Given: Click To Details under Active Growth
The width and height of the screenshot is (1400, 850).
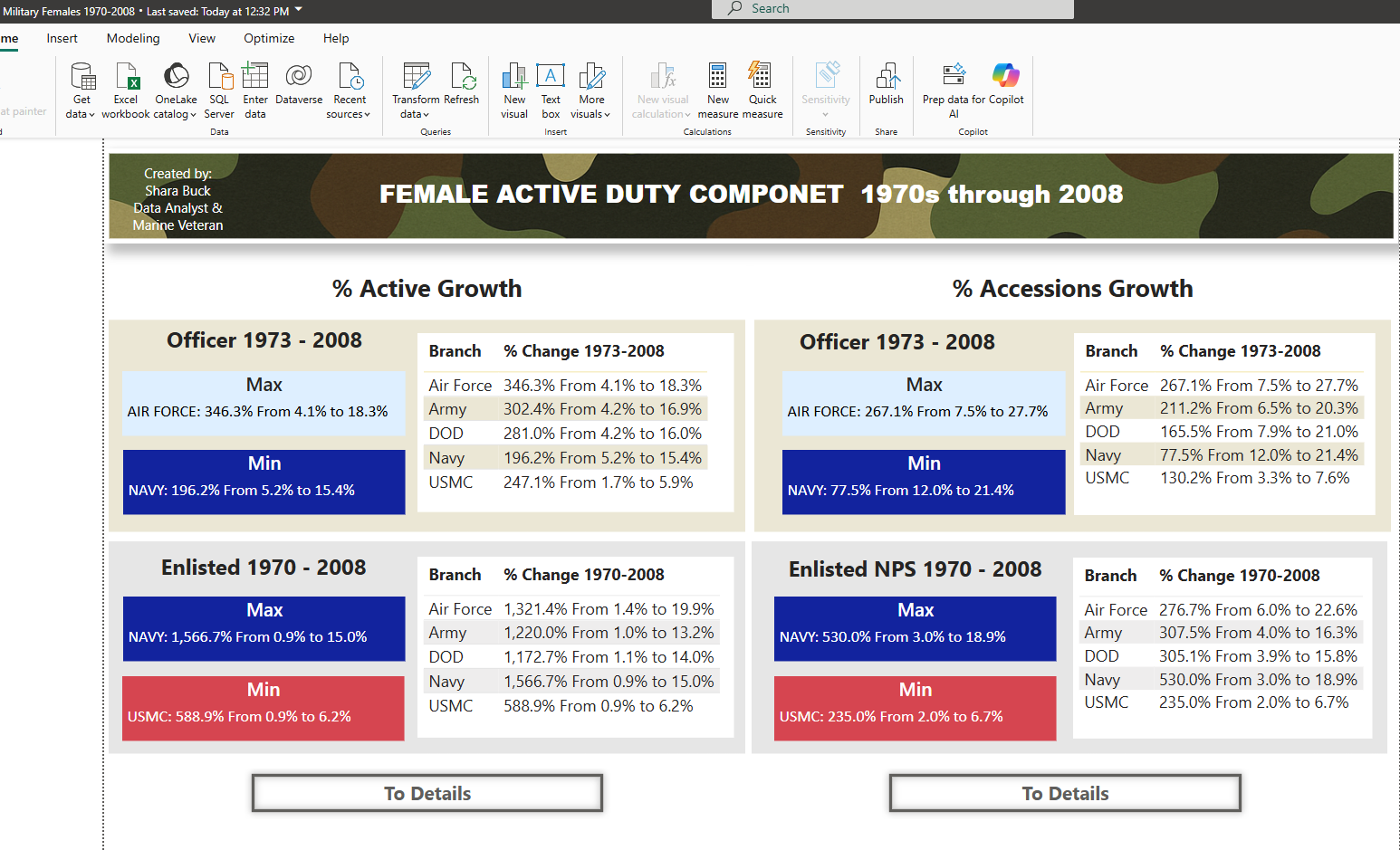Looking at the screenshot, I should coord(427,793).
